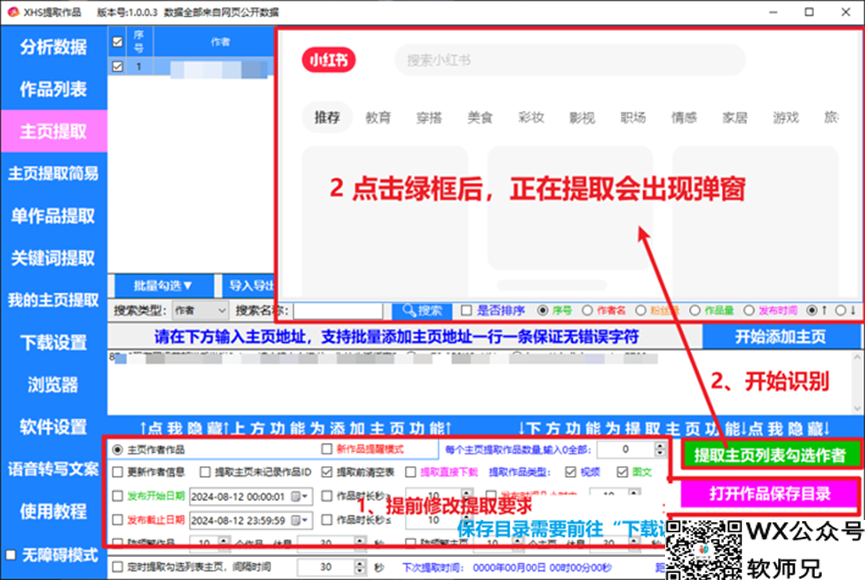Click the 搜索小红书 search field
Image resolution: width=865 pixels, height=580 pixels.
570,60
